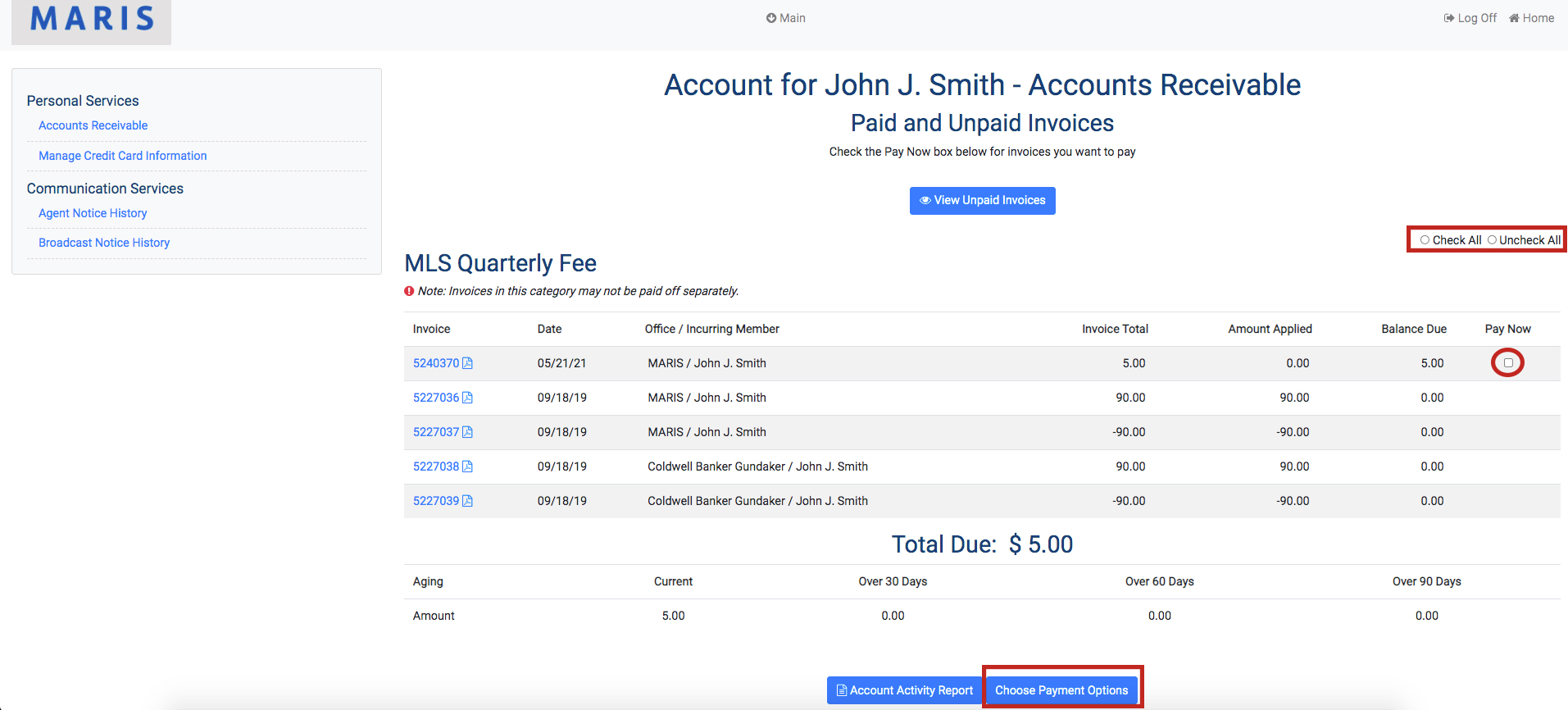Open Manage Credit Card Information

point(122,156)
